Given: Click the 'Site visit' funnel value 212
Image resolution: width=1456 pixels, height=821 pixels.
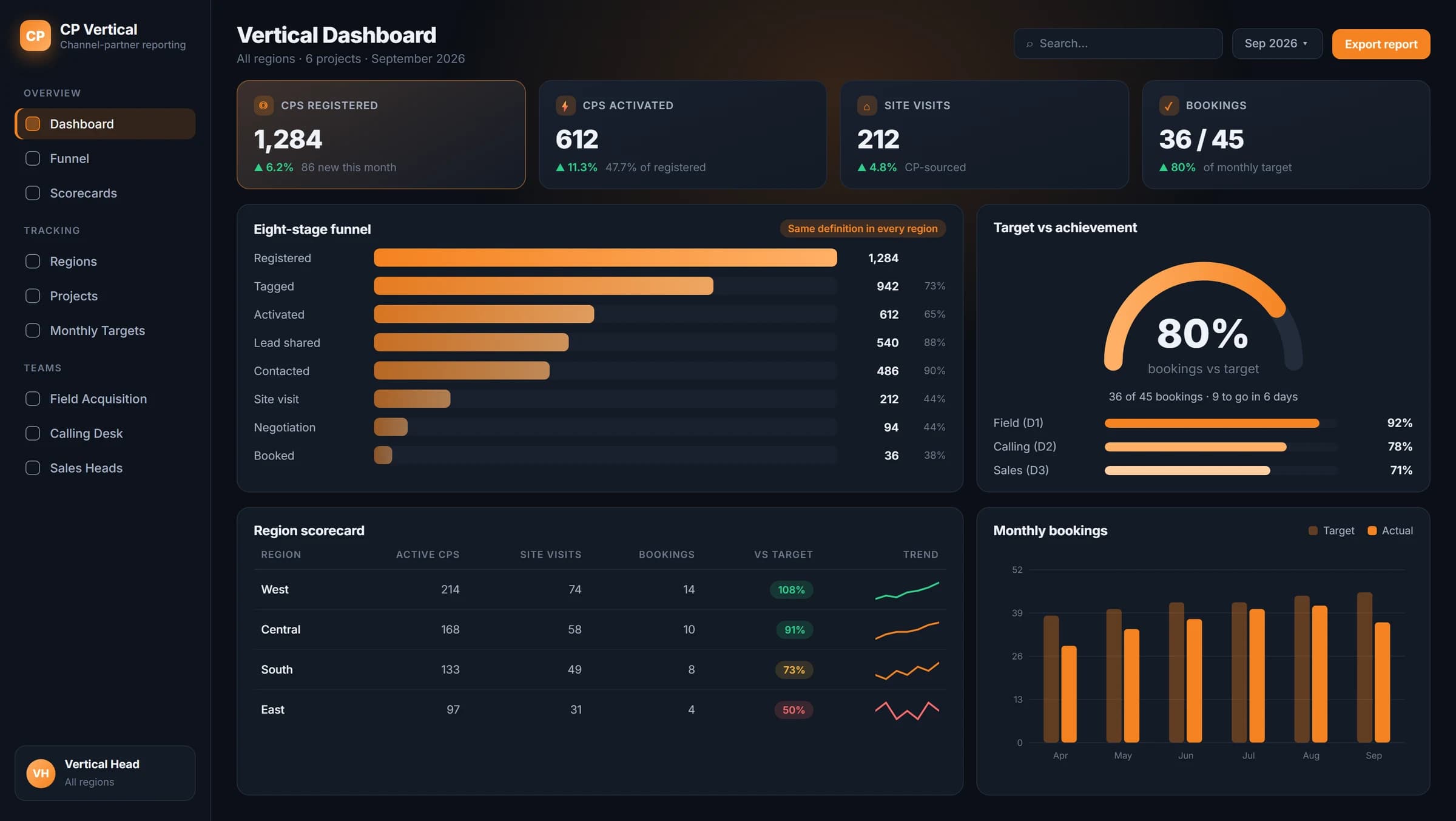Looking at the screenshot, I should (889, 399).
